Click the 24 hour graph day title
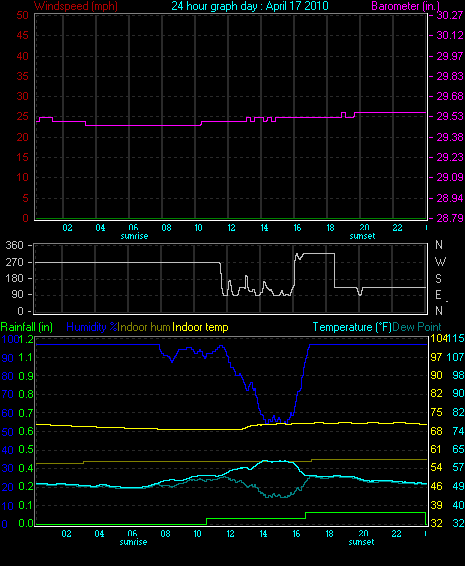This screenshot has height=566, width=465. [250, 6]
